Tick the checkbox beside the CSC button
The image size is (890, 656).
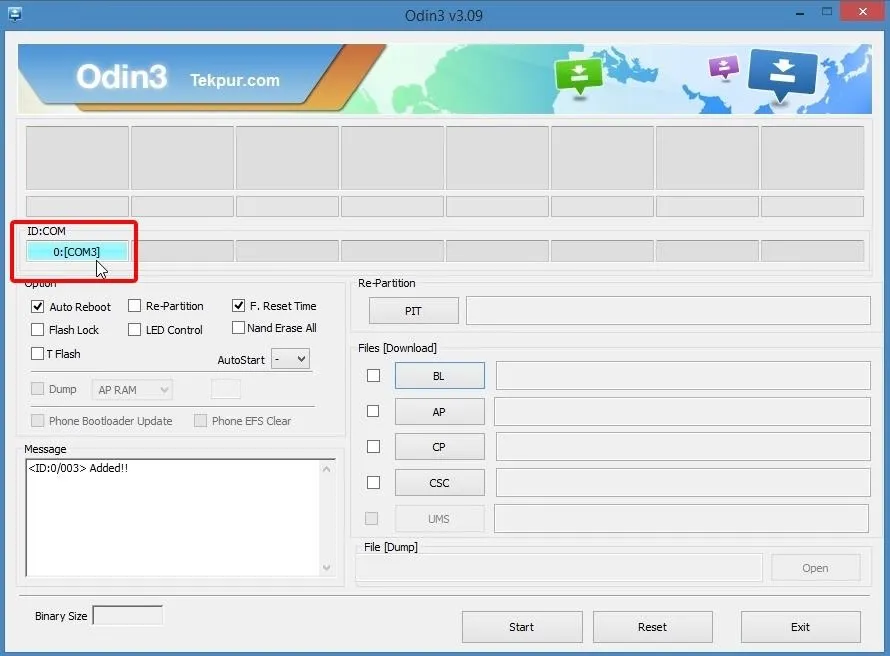pyautogui.click(x=373, y=482)
